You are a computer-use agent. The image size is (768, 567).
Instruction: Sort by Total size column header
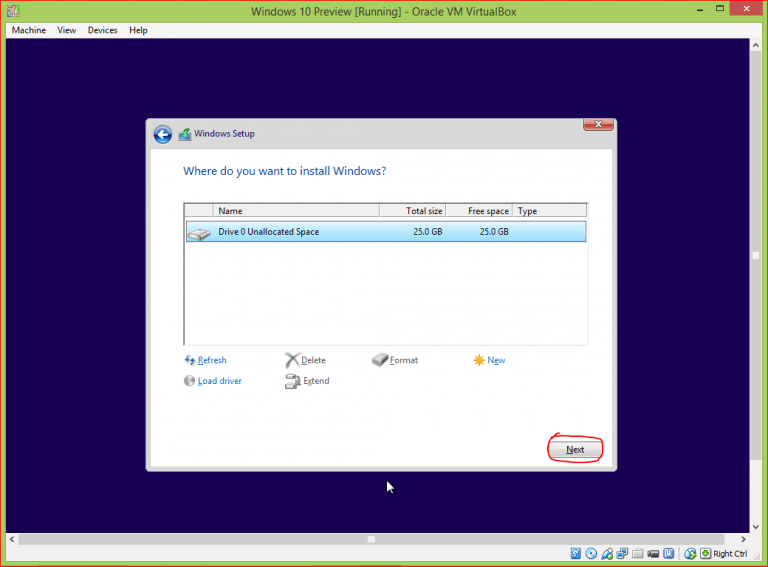point(412,211)
